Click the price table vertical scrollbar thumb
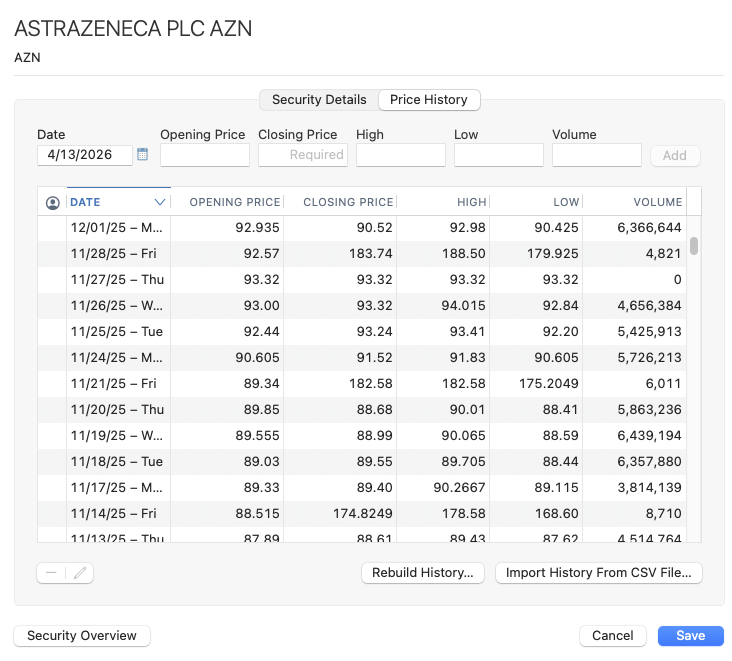The height and width of the screenshot is (661, 732). 694,246
